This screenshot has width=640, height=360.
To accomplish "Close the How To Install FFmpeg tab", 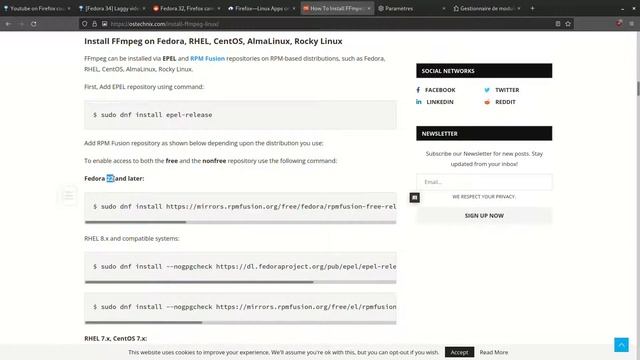I will [x=369, y=8].
